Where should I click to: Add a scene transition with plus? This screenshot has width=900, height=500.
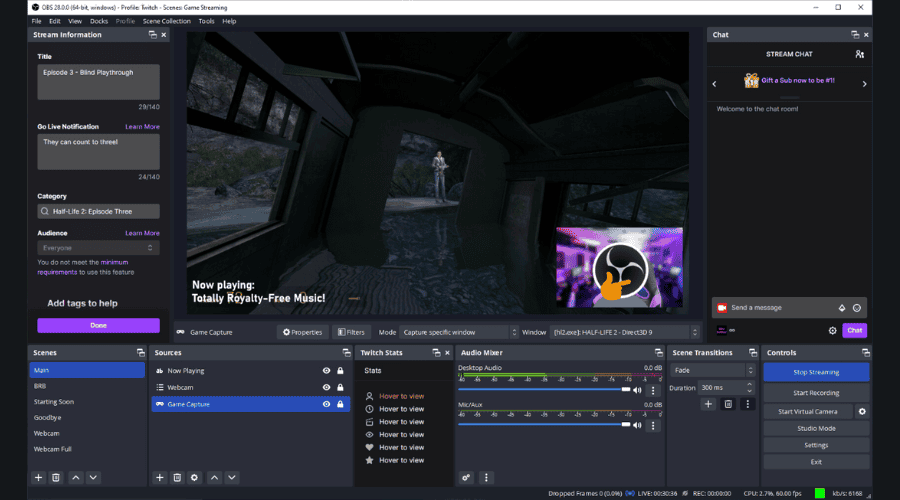[708, 404]
